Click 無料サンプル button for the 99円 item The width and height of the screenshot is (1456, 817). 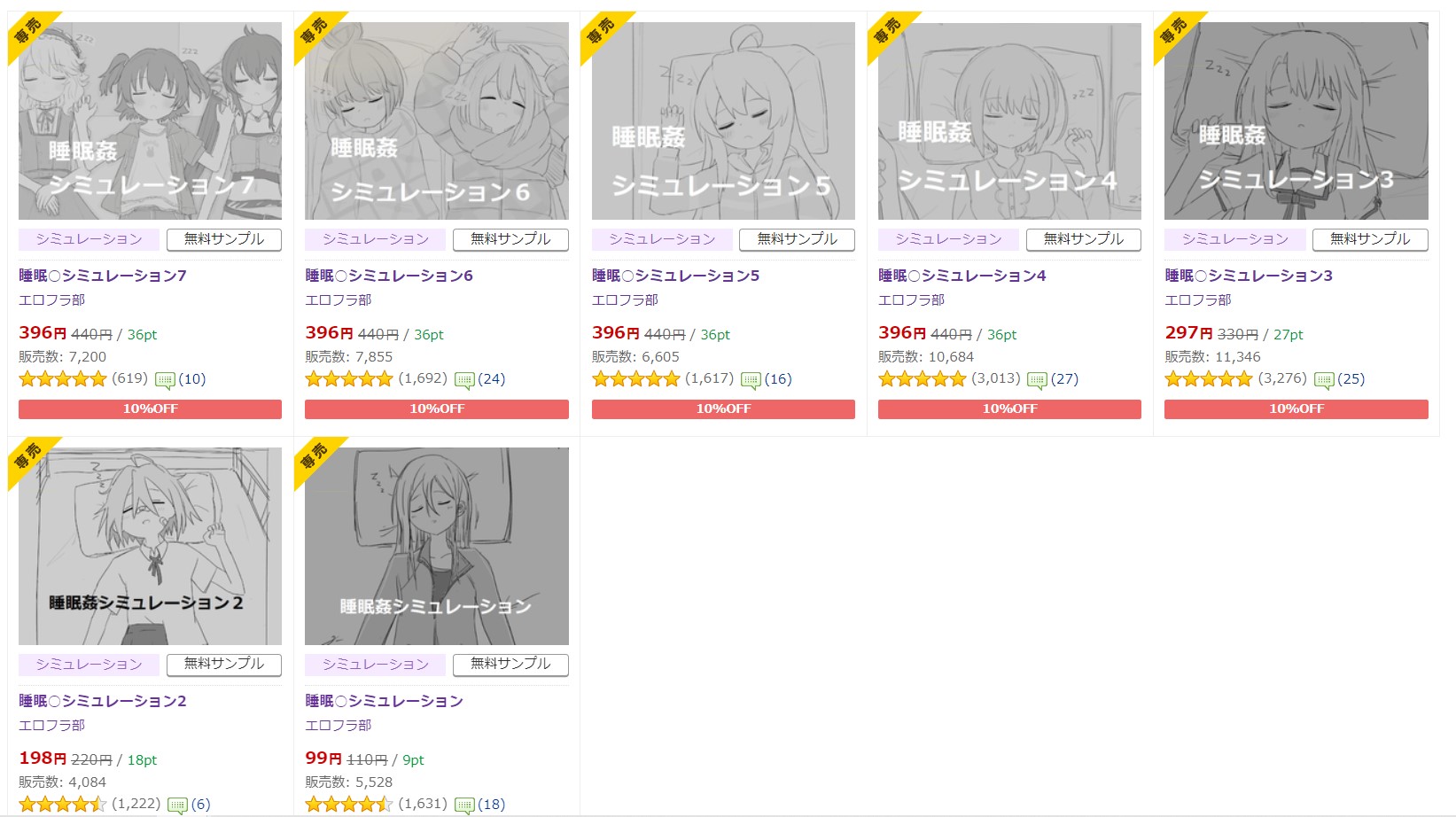510,665
